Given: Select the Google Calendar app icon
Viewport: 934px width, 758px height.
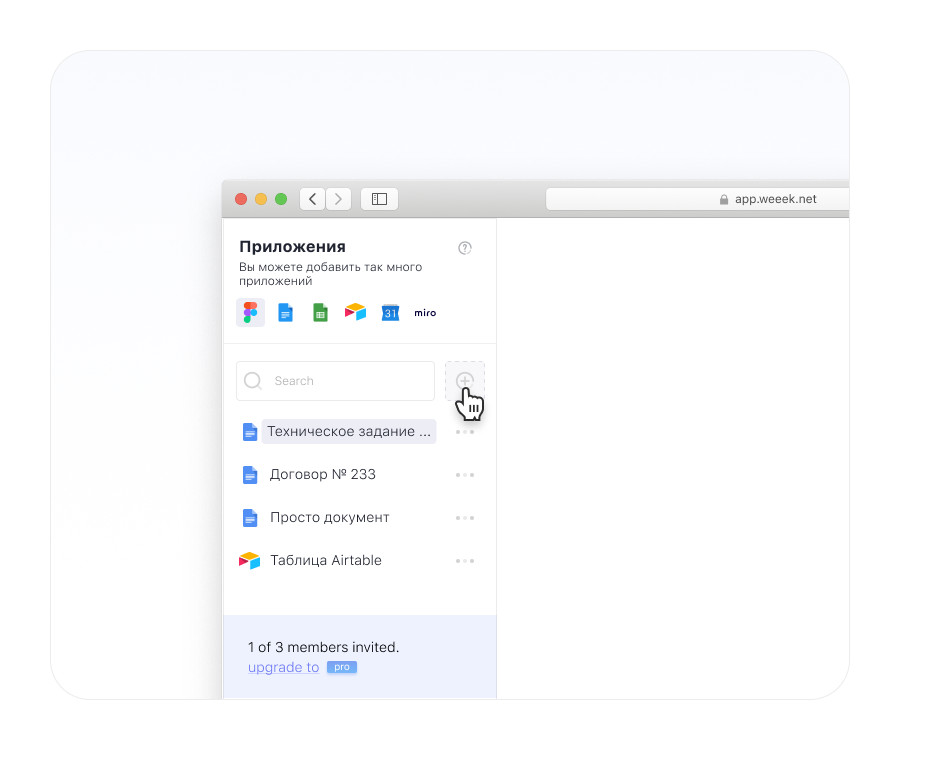Looking at the screenshot, I should tap(390, 312).
